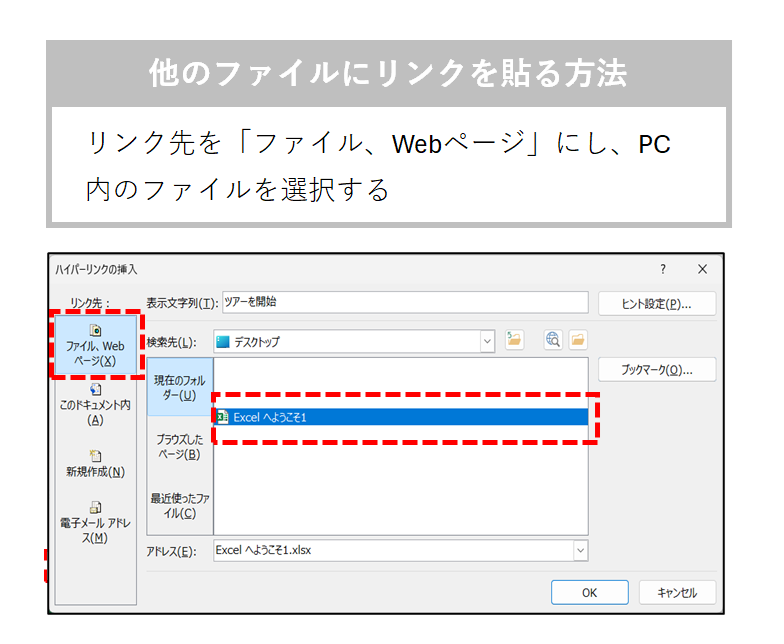Click the '表示文字列' text field
Viewport: 784px width, 644px height.
coord(404,302)
